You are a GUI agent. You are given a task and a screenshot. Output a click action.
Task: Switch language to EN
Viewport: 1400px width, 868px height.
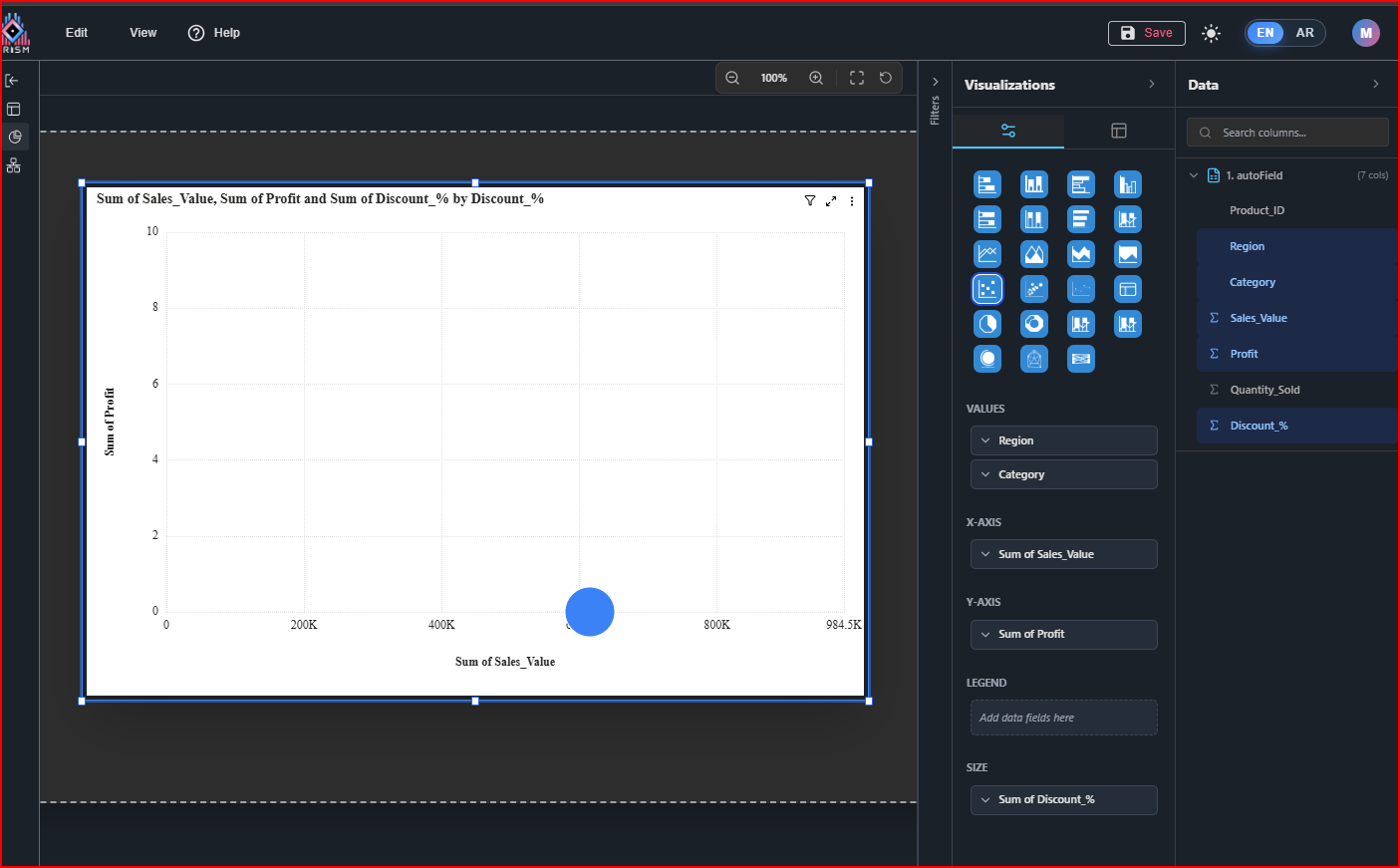coord(1265,33)
